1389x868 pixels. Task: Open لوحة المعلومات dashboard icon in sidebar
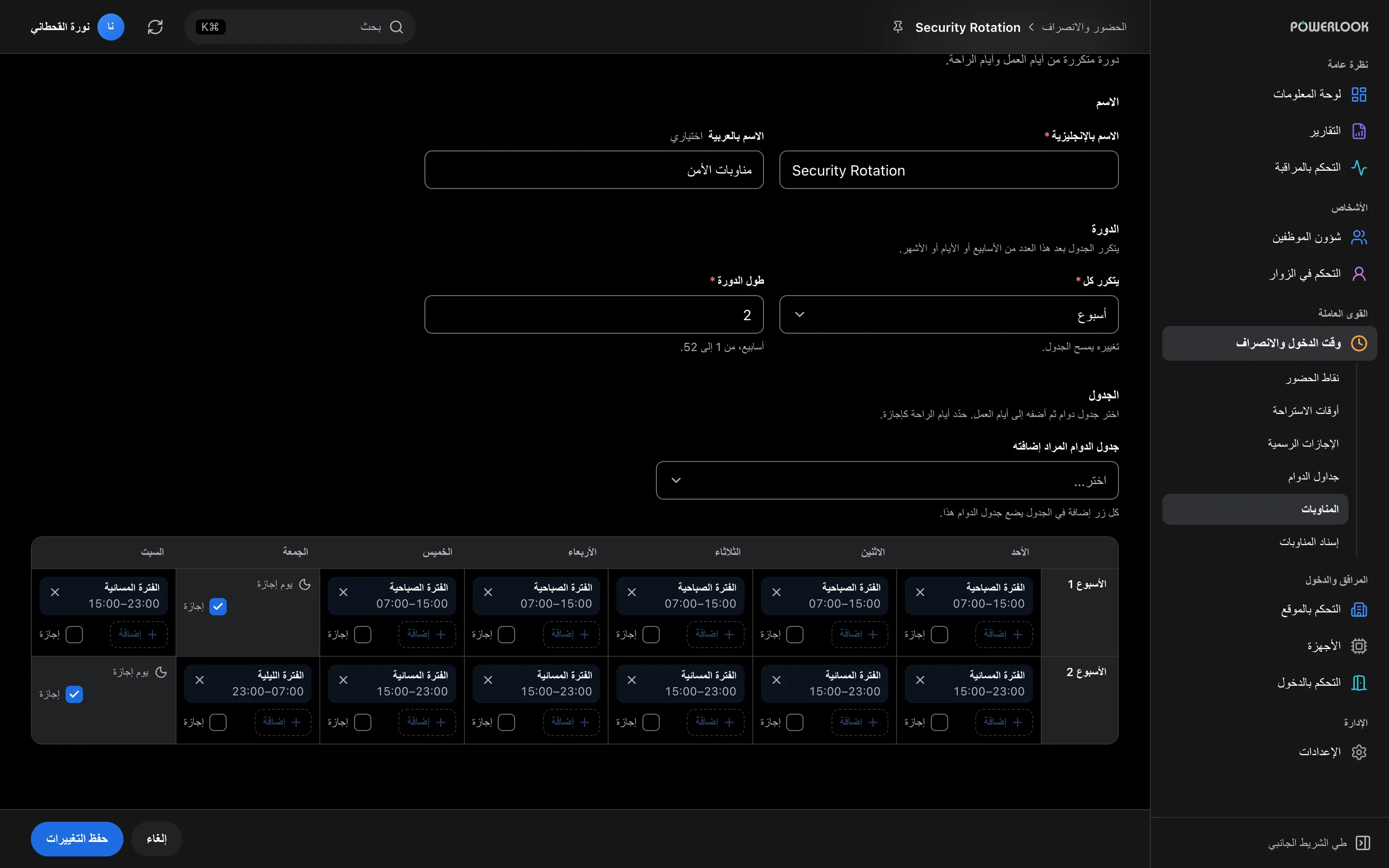1359,94
